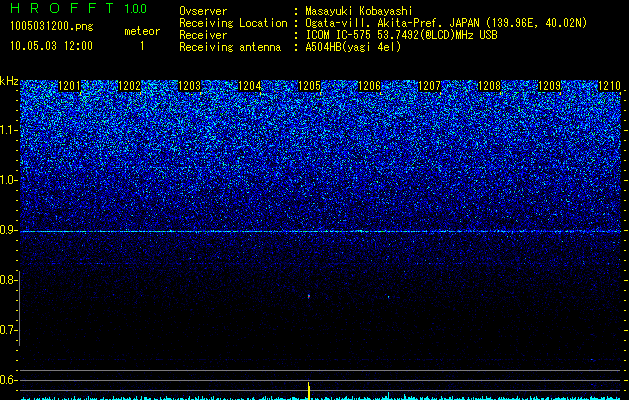The width and height of the screenshot is (629, 400).
Task: Select the version number 1.0.0
Action: tap(136, 8)
